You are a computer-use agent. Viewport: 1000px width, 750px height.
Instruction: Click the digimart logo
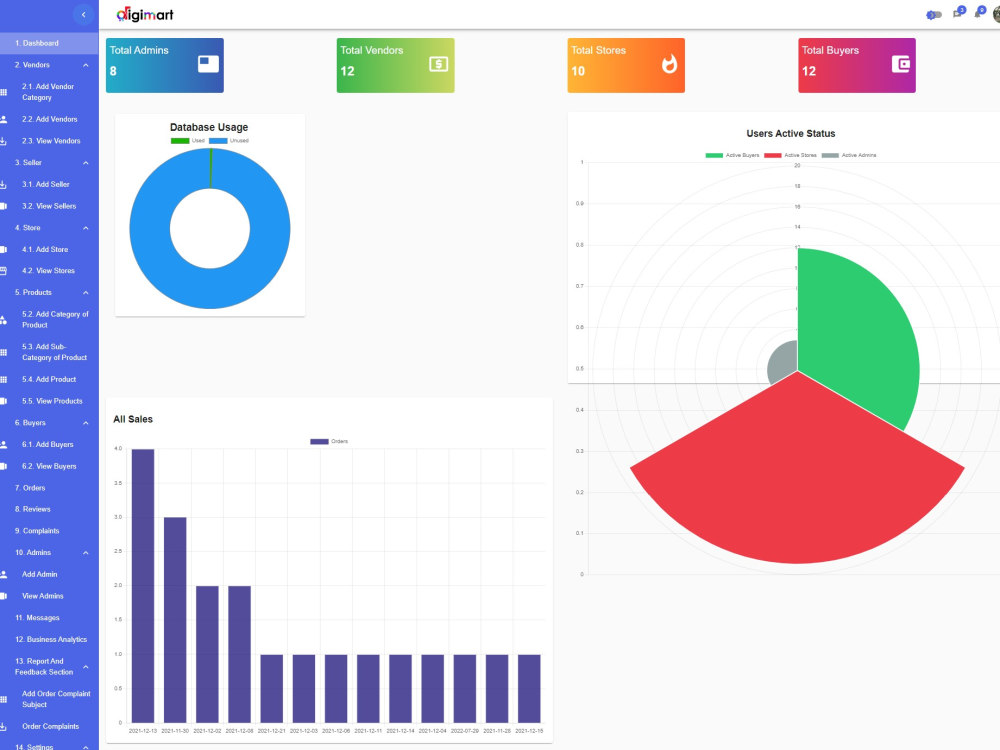(x=145, y=14)
